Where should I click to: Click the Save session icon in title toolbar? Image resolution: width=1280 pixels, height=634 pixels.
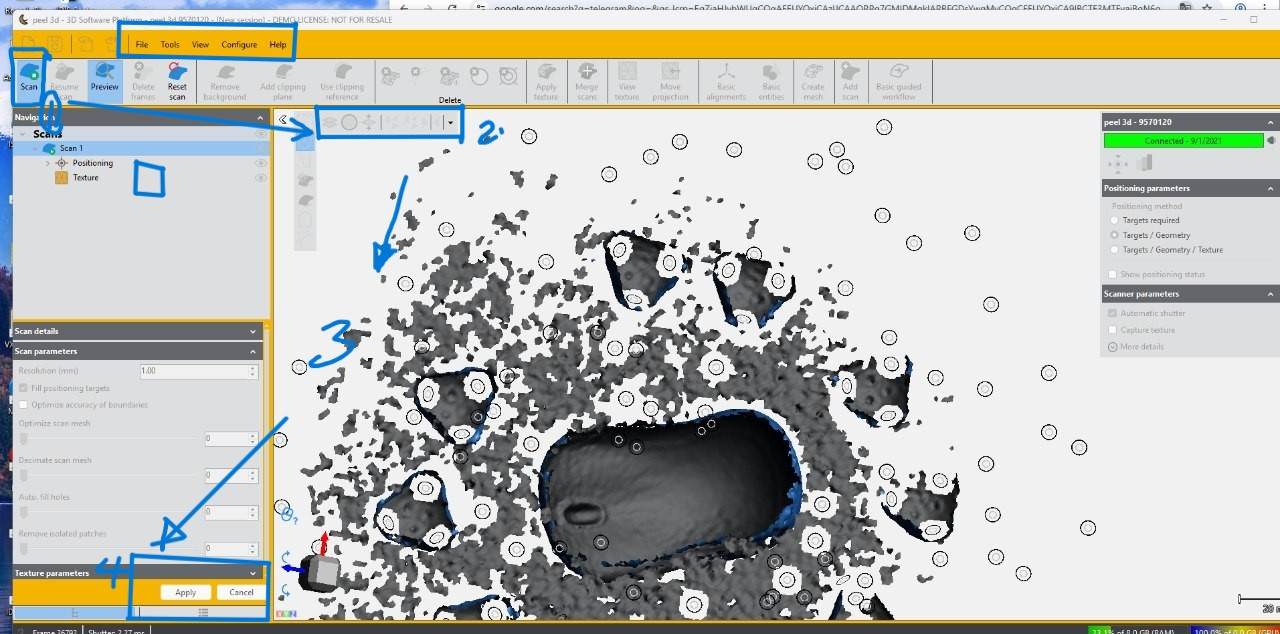(x=55, y=44)
